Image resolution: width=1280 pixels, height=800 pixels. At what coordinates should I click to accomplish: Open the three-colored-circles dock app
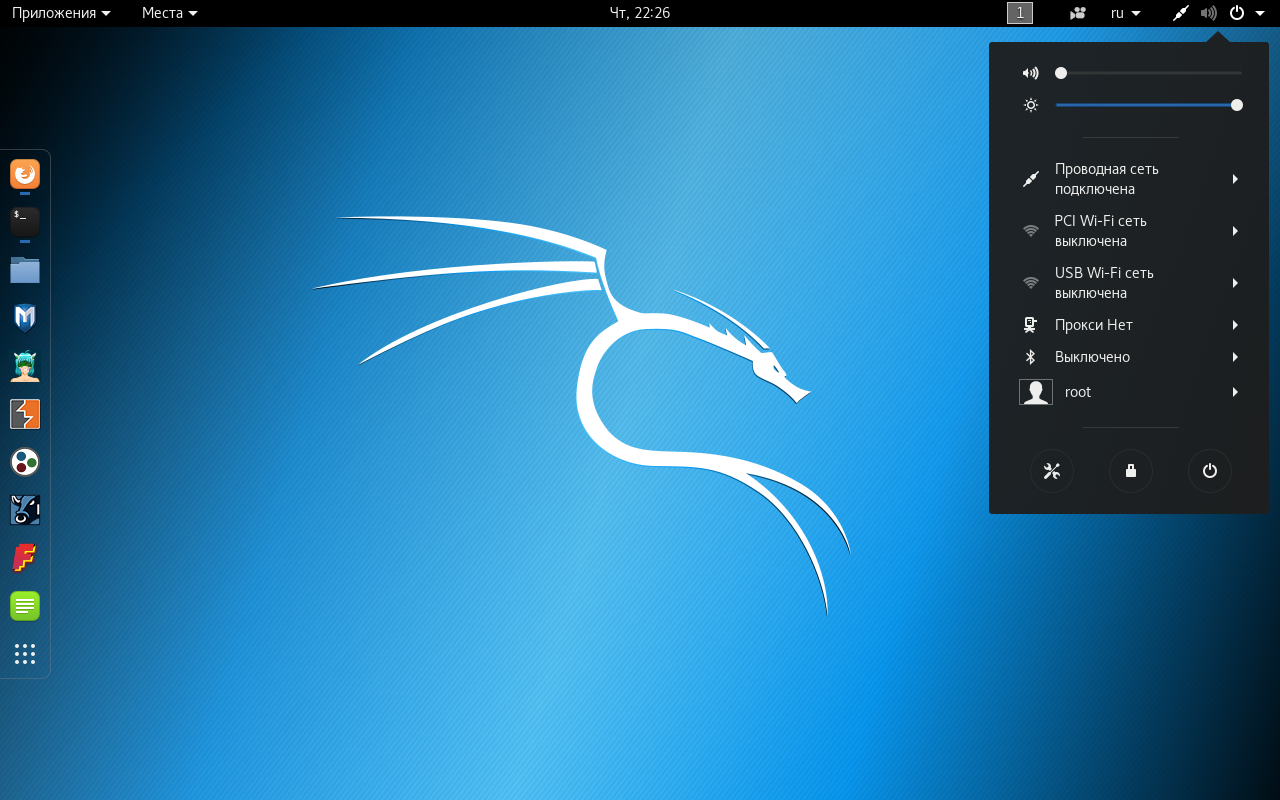25,462
